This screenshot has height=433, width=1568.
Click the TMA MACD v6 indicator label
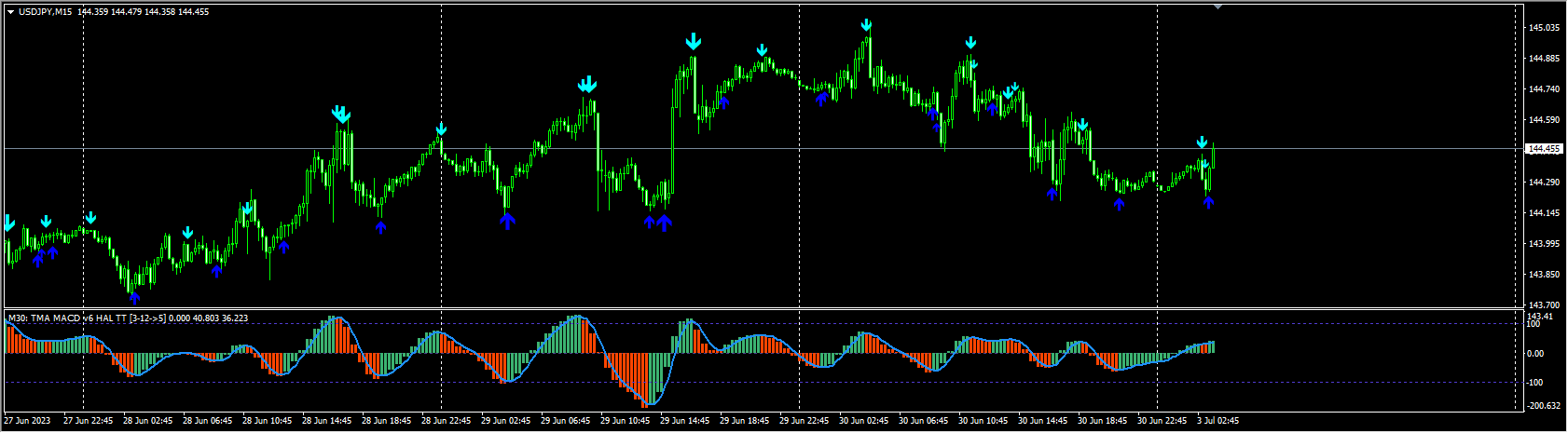pos(128,318)
